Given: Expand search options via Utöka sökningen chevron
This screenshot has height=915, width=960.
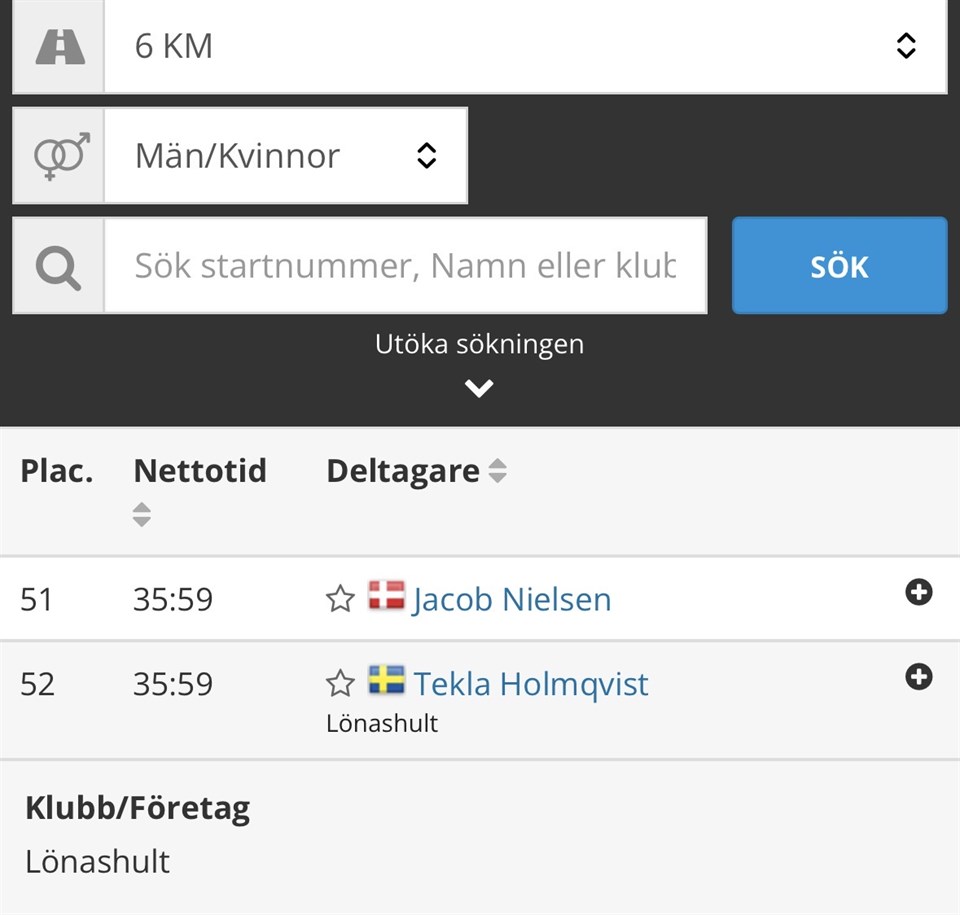Looking at the screenshot, I should pos(479,389).
